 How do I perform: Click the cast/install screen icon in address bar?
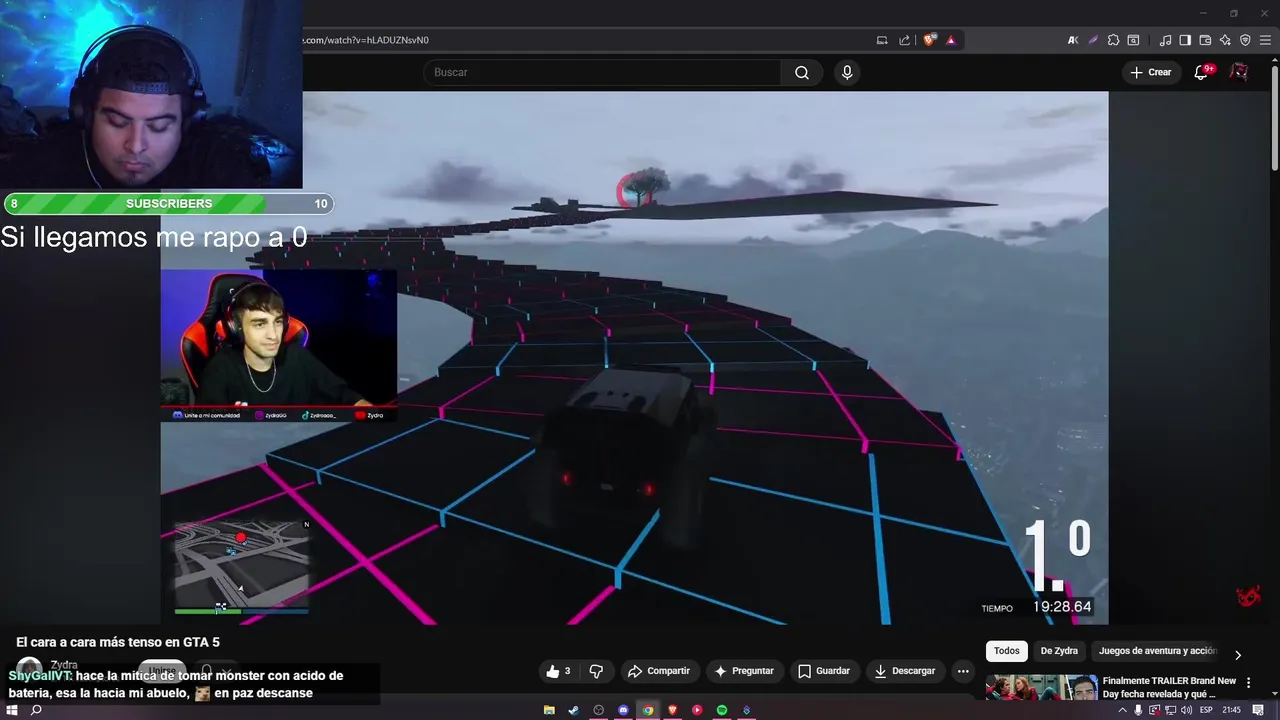pyautogui.click(x=882, y=40)
